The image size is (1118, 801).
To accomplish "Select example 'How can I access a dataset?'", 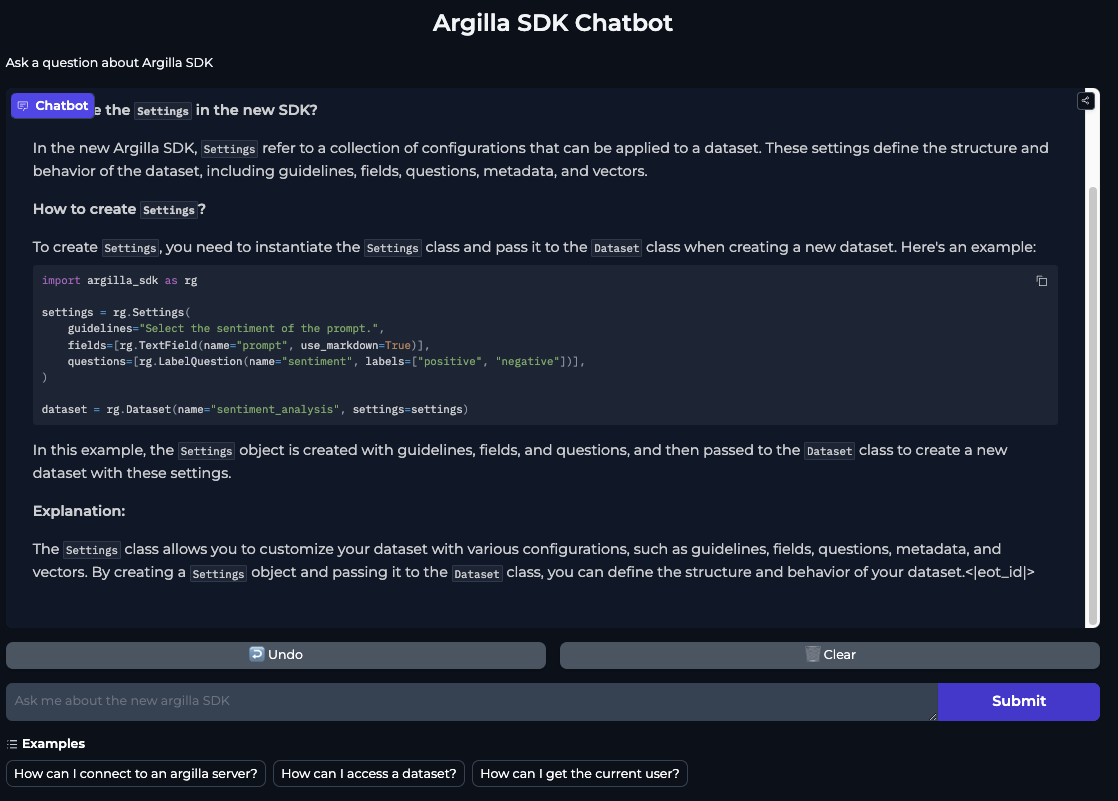I will coord(368,773).
